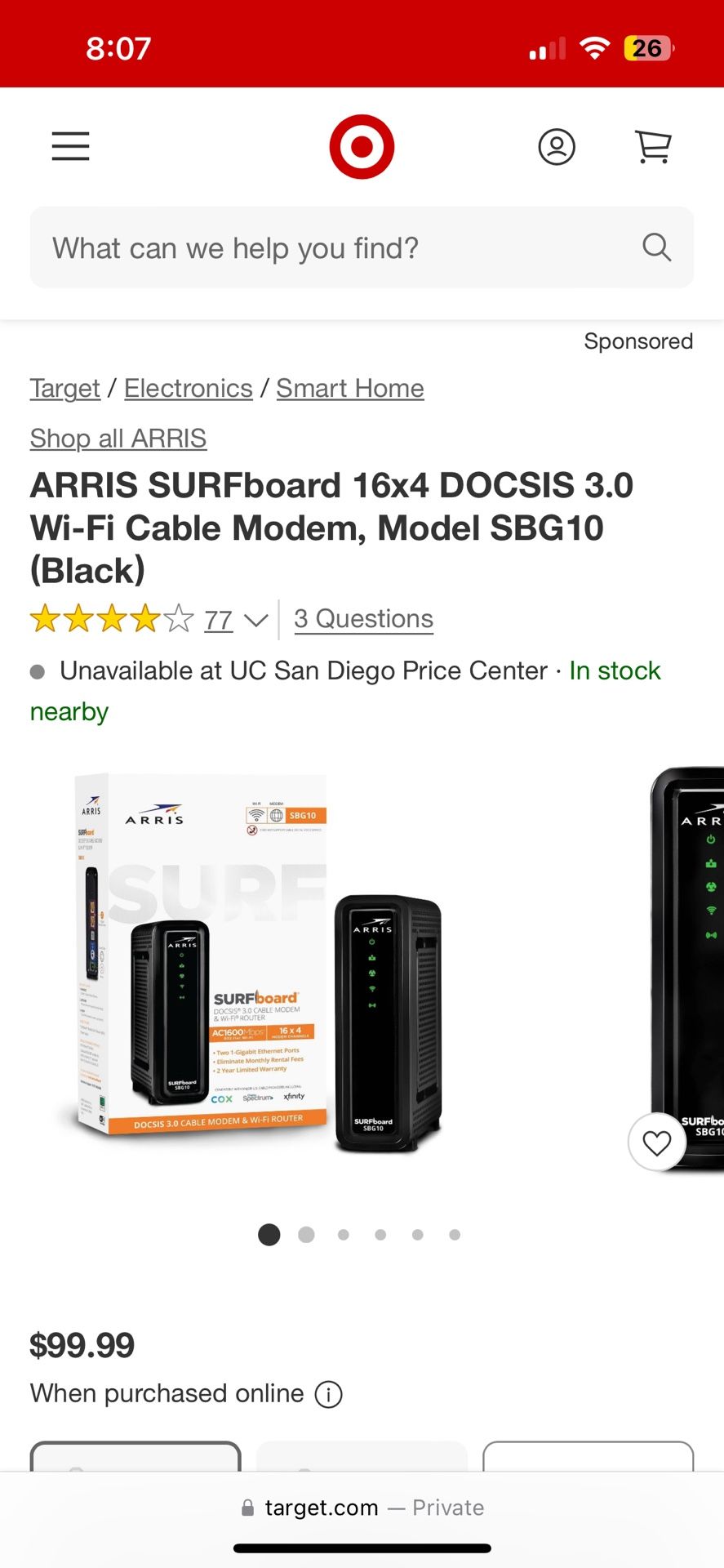Open the account profile icon
The height and width of the screenshot is (1568, 724).
click(x=557, y=147)
